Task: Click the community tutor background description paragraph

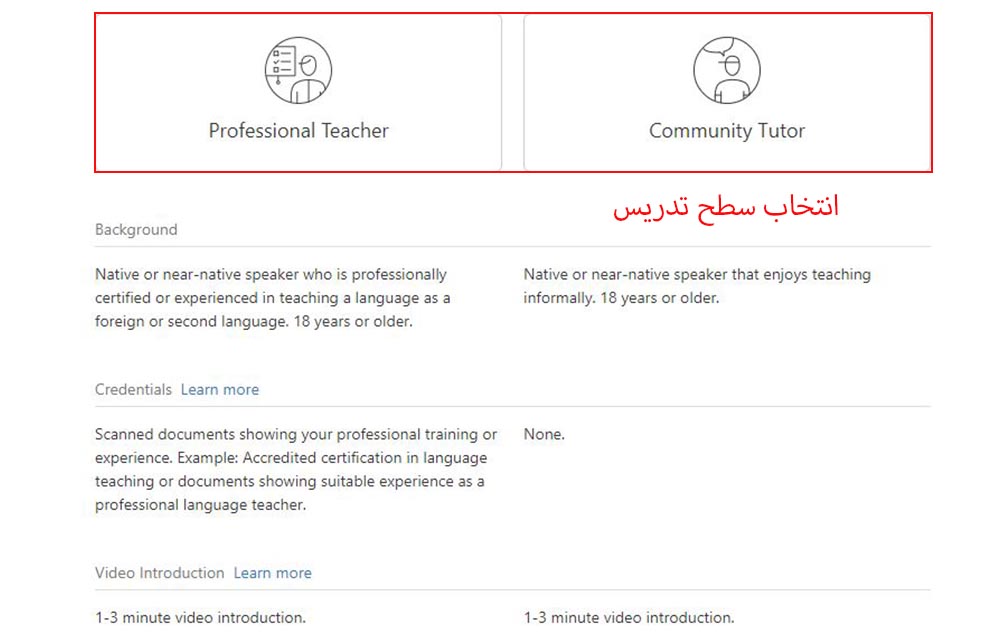Action: [697, 286]
